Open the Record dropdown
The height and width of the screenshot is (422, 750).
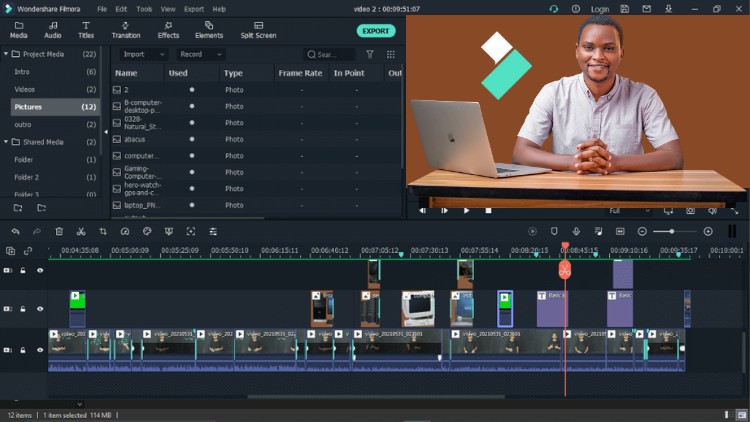pyautogui.click(x=200, y=55)
